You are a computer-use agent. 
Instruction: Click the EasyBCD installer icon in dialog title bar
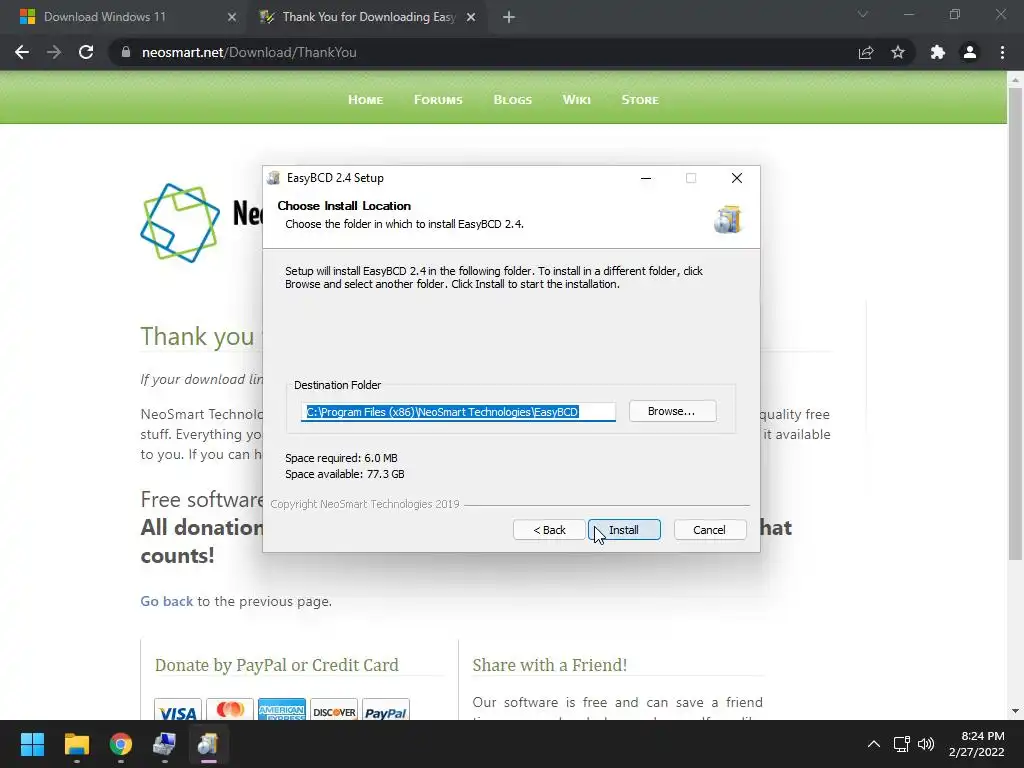[274, 178]
